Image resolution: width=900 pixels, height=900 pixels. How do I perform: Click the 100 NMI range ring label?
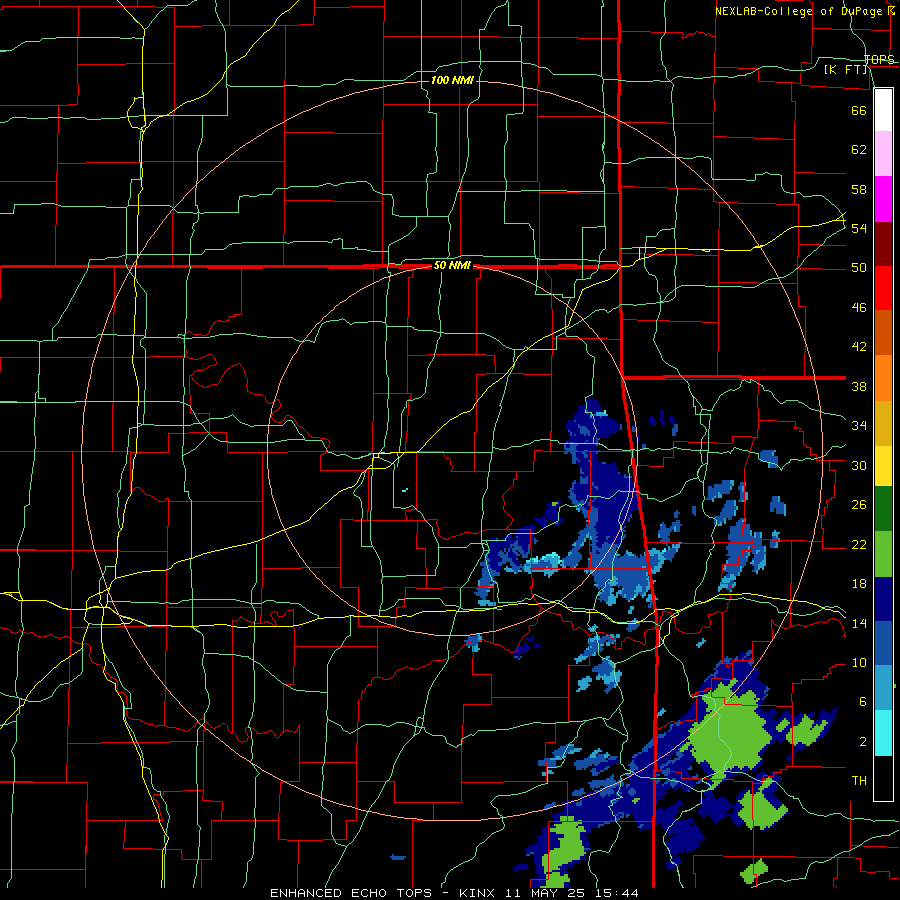point(452,80)
